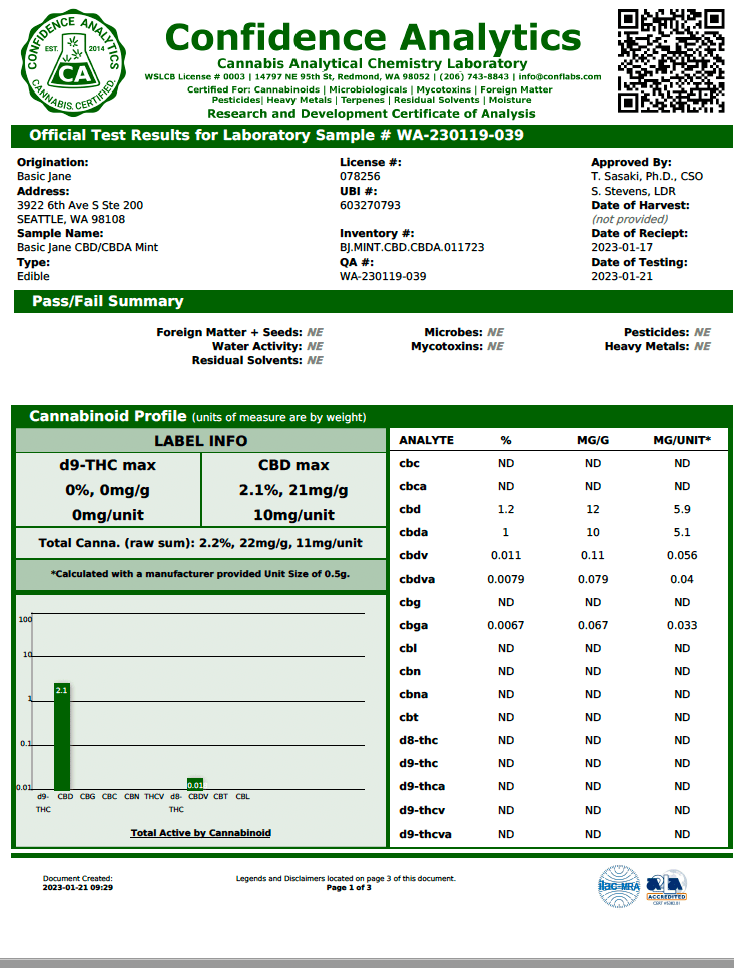The image size is (734, 968).
Task: Click the CBD bar labeled 2.1 in the chart
Action: click(62, 736)
